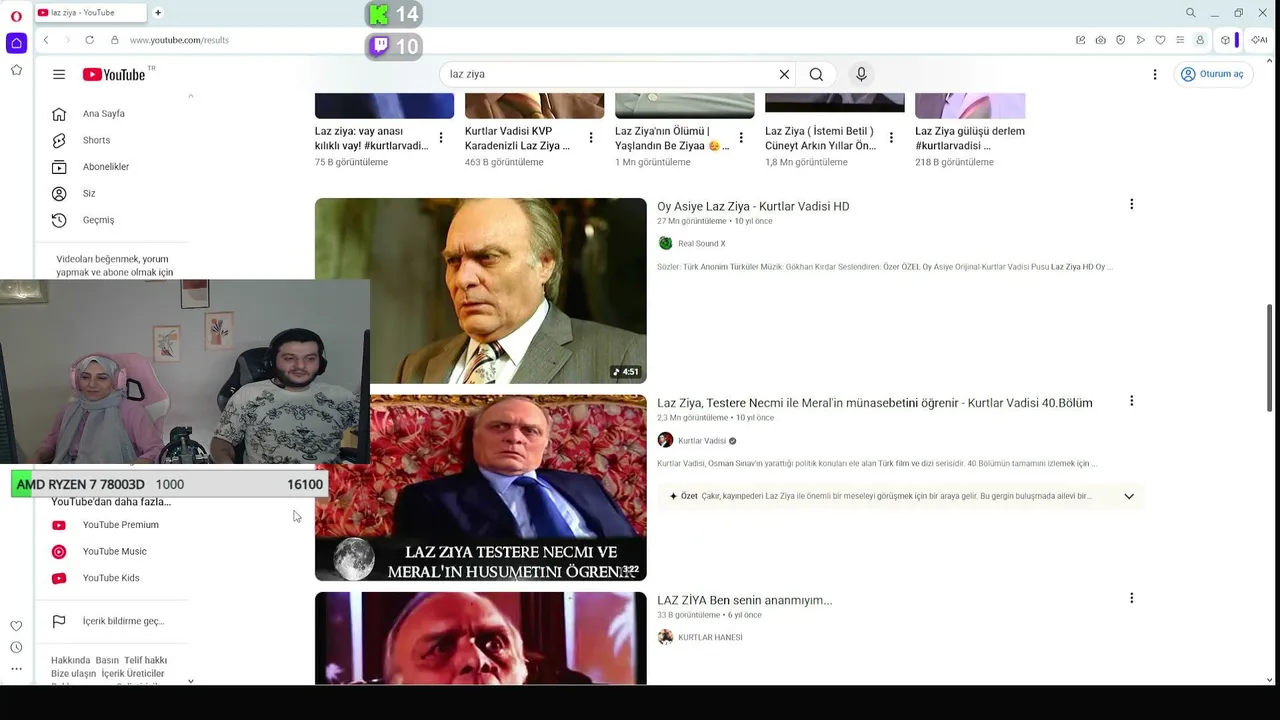Submit search with YouTube magnifier button
The height and width of the screenshot is (720, 1280).
pyautogui.click(x=816, y=74)
